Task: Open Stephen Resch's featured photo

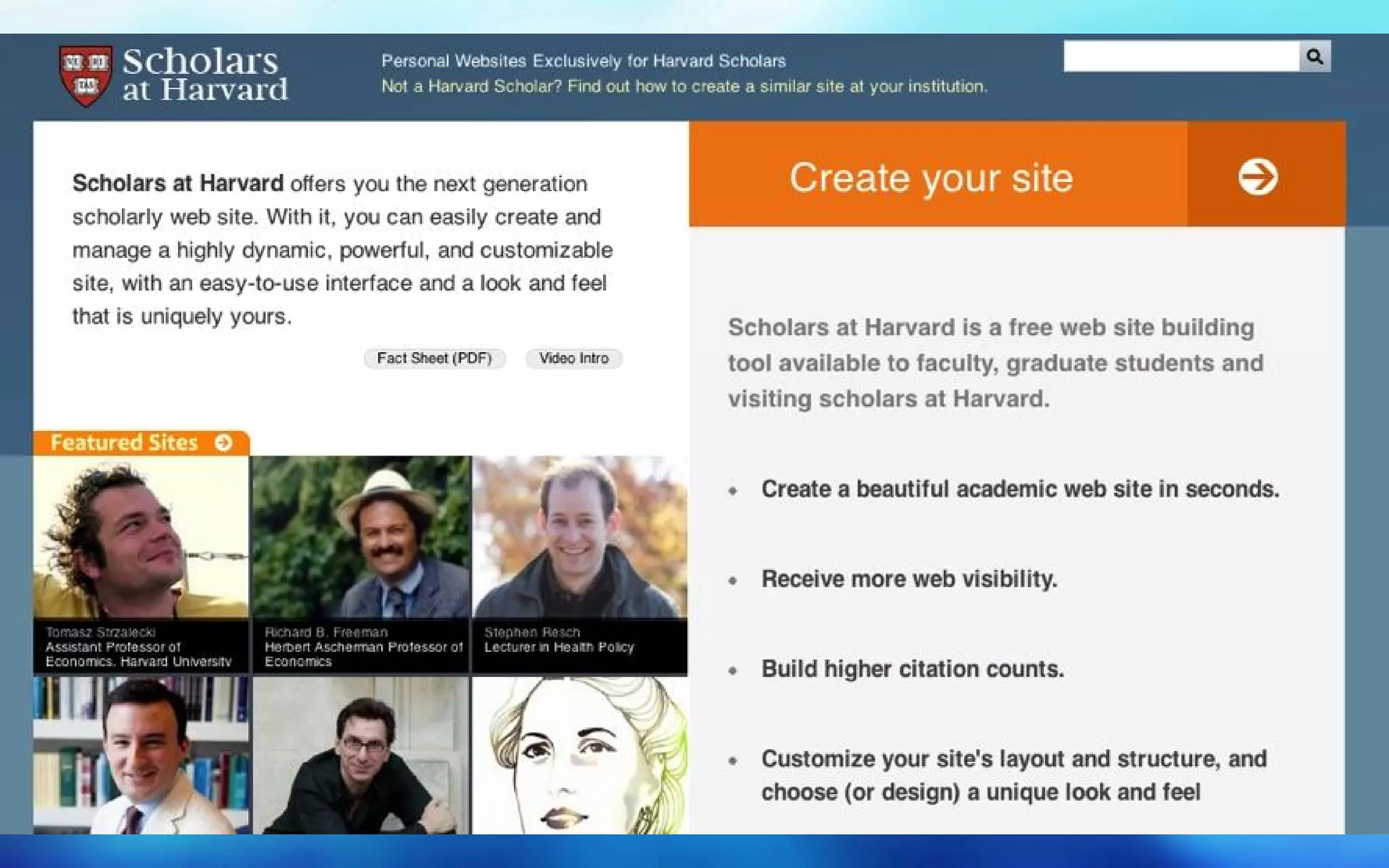Action: pos(580,537)
